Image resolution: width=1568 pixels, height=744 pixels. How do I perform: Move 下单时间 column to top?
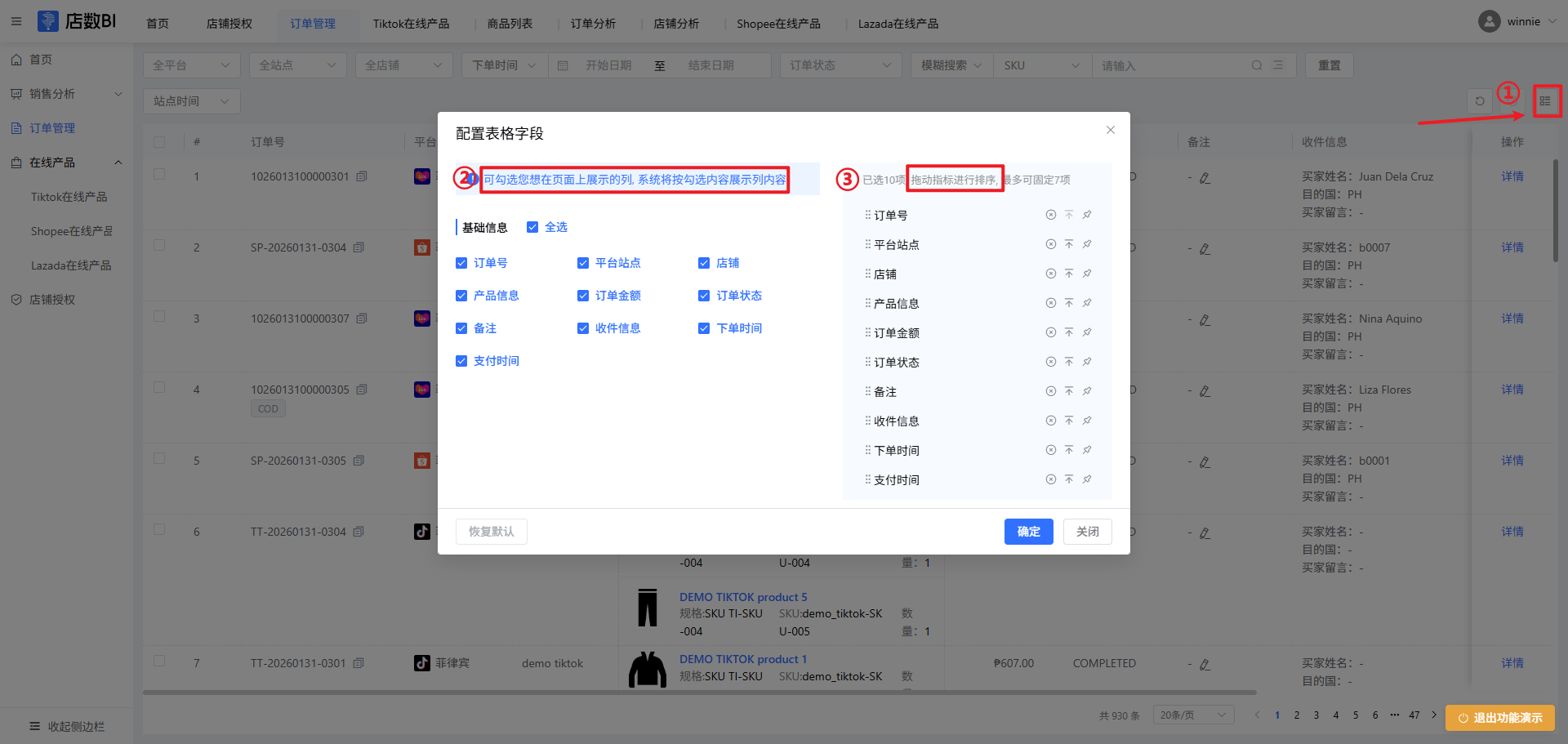pyautogui.click(x=1069, y=450)
